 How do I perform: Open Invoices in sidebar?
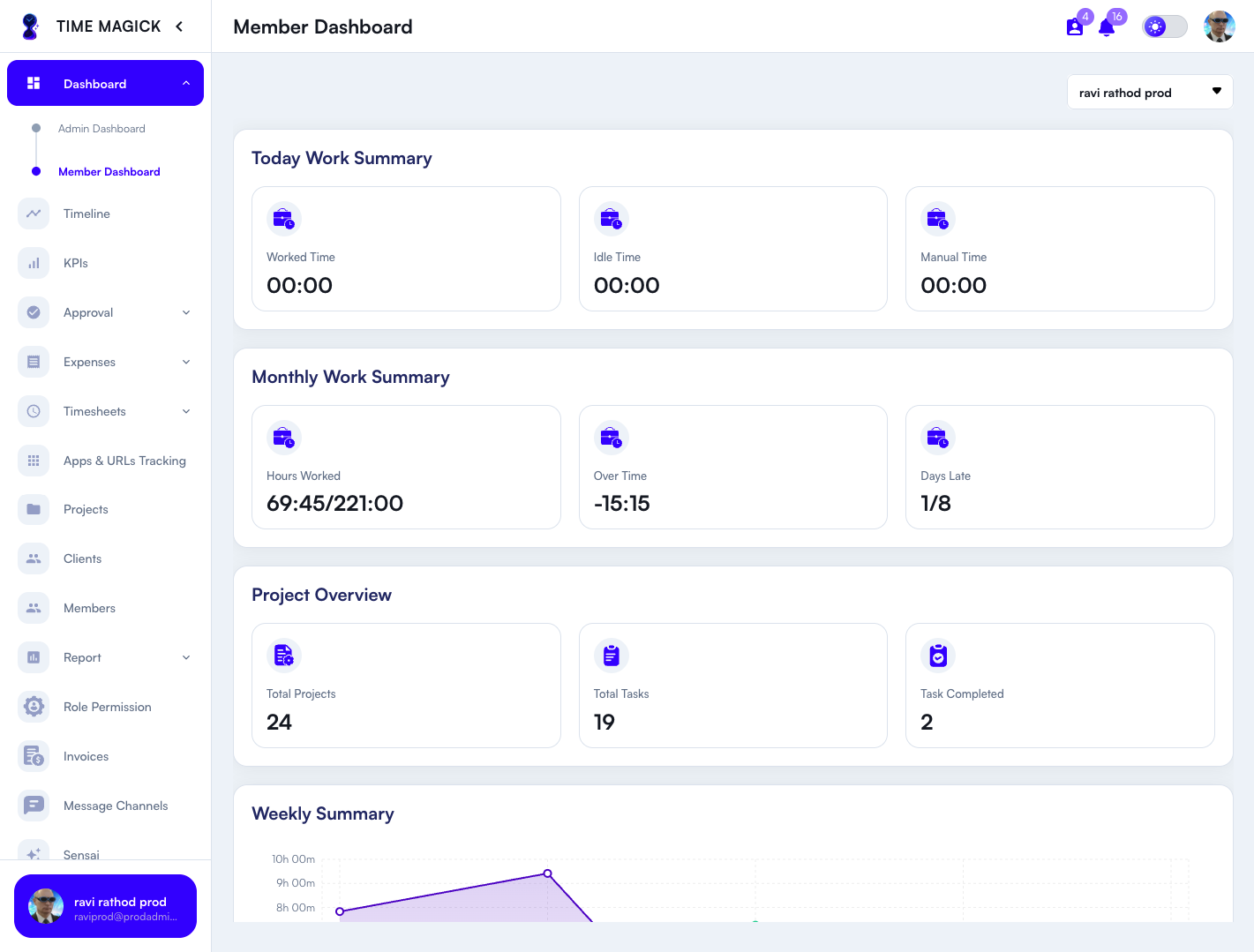click(86, 756)
